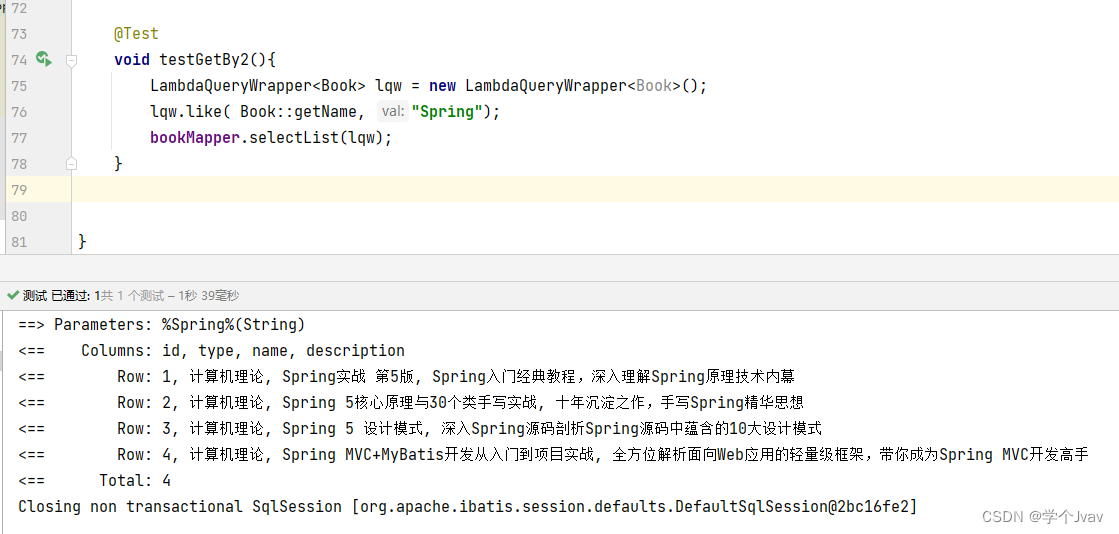Click the run test gutter icon for testGetBy2

[43, 59]
